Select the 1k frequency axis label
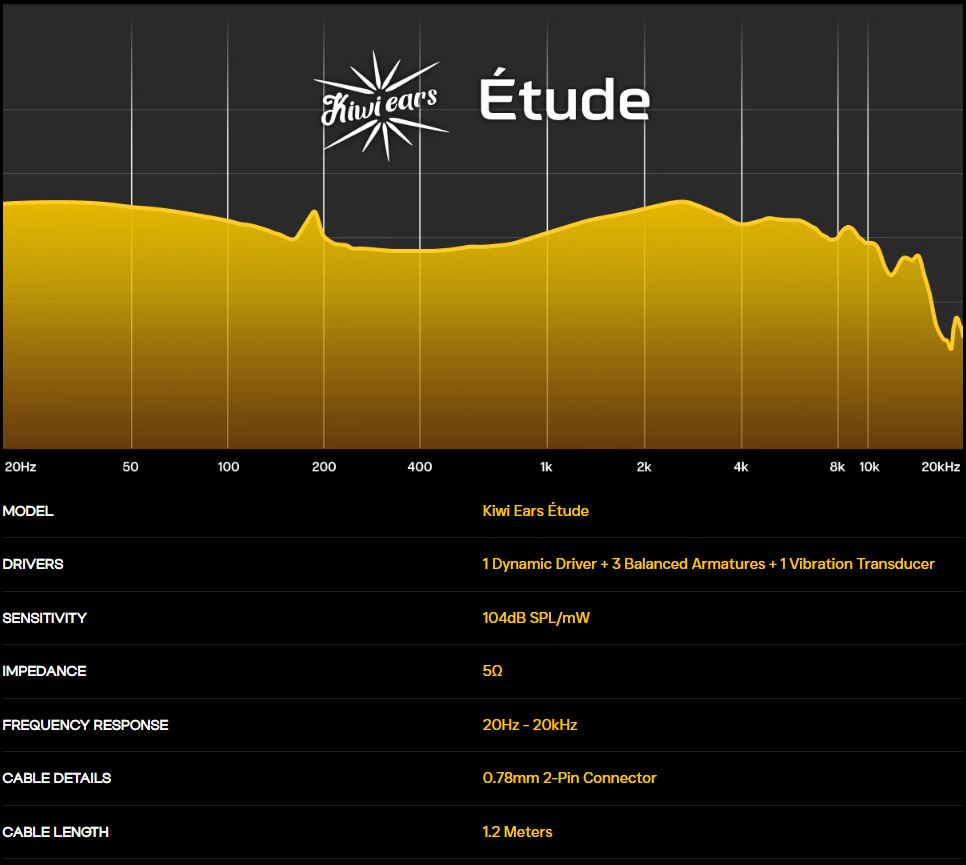 click(546, 467)
